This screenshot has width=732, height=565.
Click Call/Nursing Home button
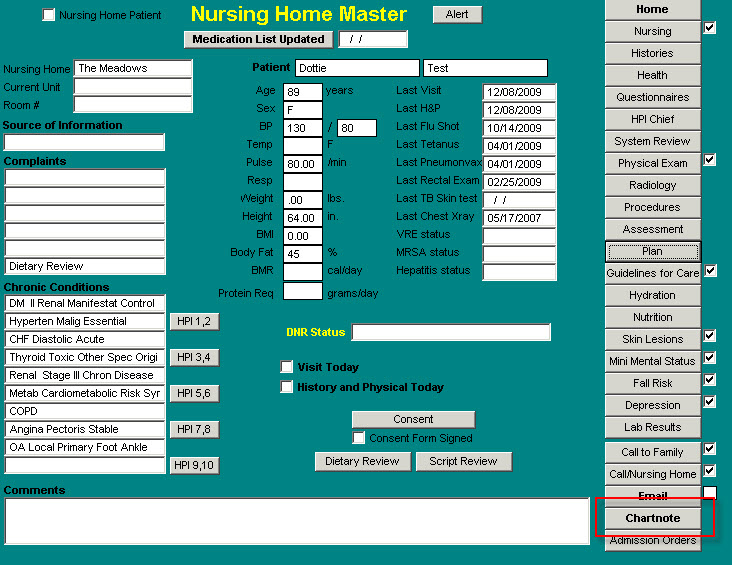pos(653,474)
